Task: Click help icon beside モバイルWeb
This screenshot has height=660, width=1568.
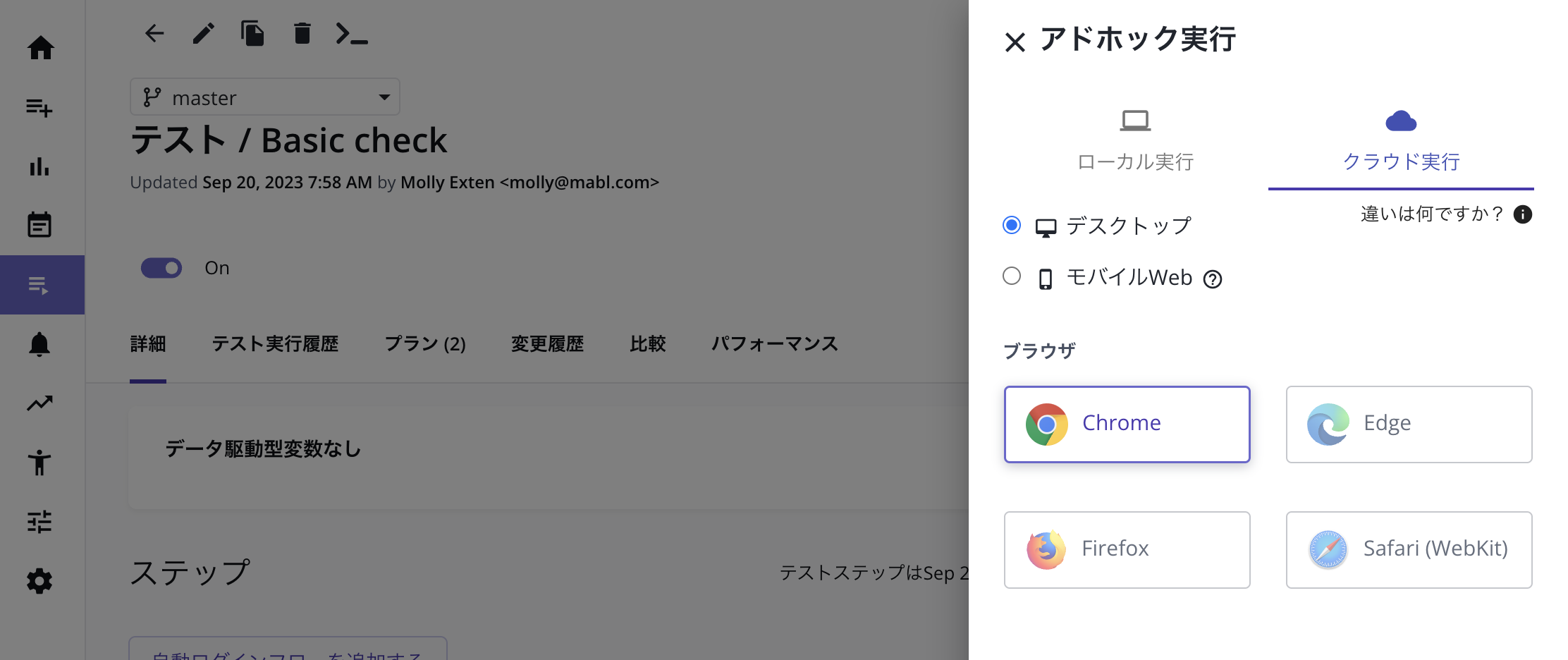Action: [x=1213, y=279]
